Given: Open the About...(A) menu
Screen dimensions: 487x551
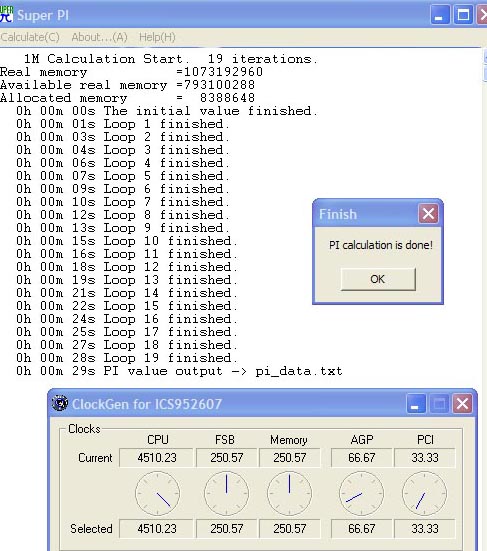Looking at the screenshot, I should pos(99,37).
